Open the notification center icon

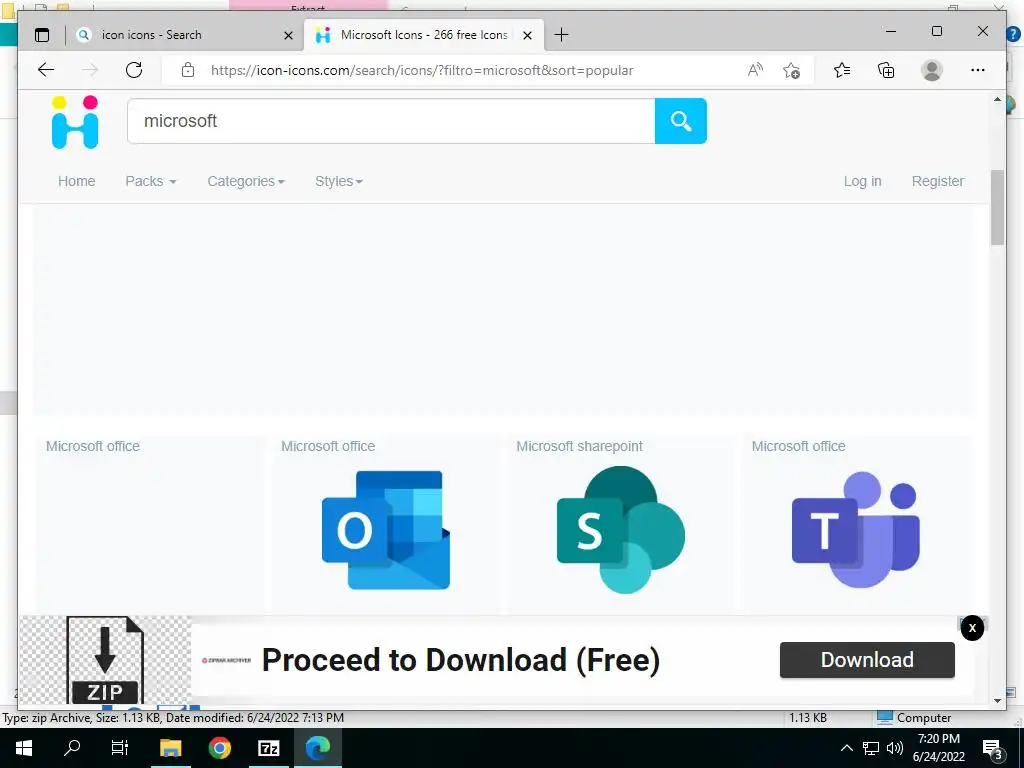click(x=993, y=749)
